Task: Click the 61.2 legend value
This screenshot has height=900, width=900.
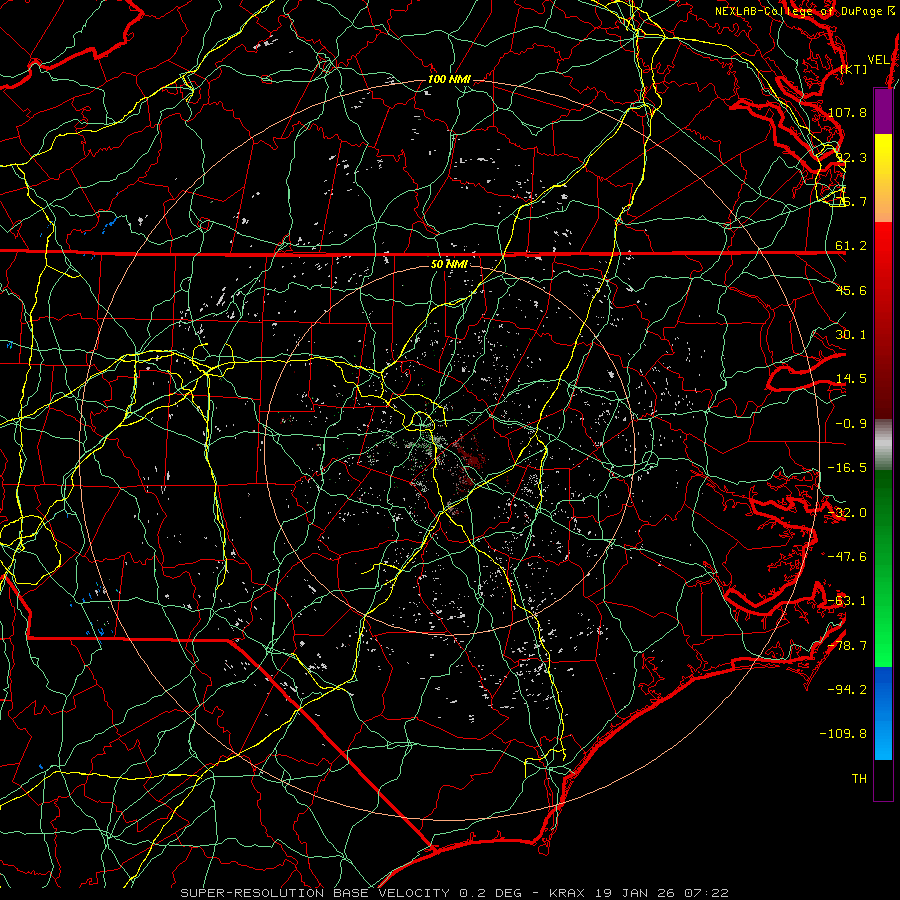Action: click(x=851, y=246)
